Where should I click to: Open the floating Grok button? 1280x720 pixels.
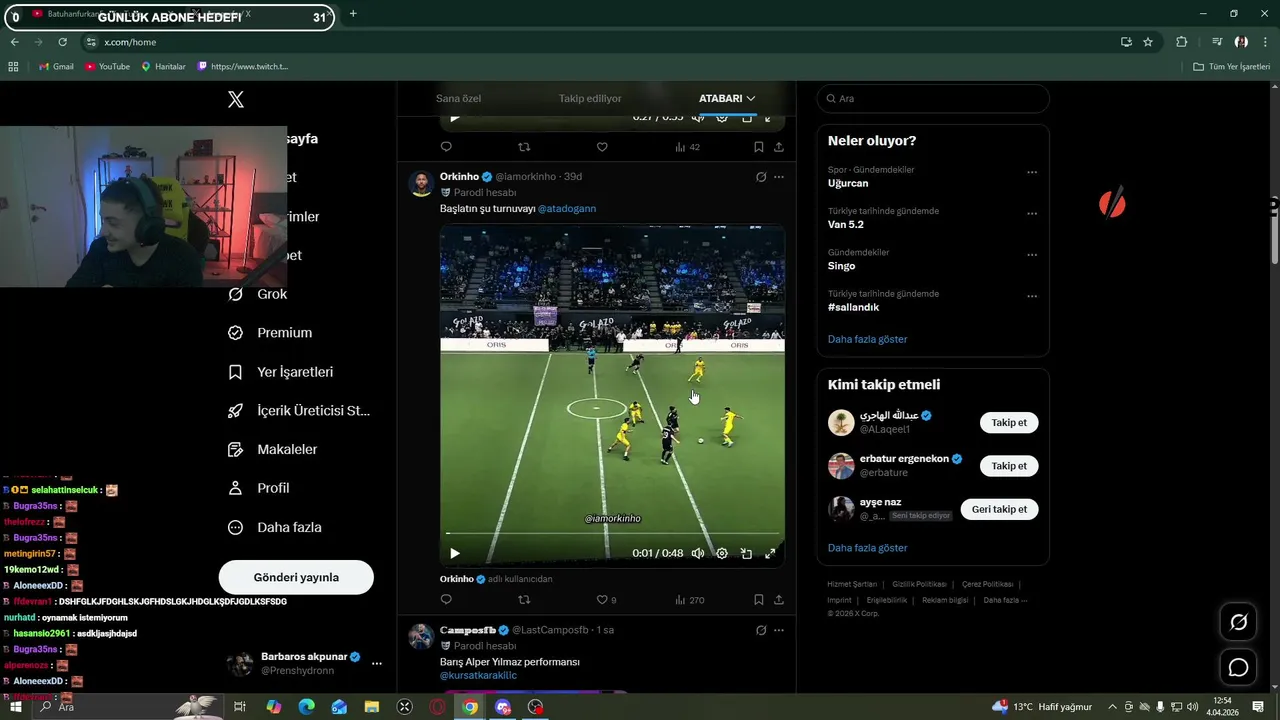[1238, 622]
